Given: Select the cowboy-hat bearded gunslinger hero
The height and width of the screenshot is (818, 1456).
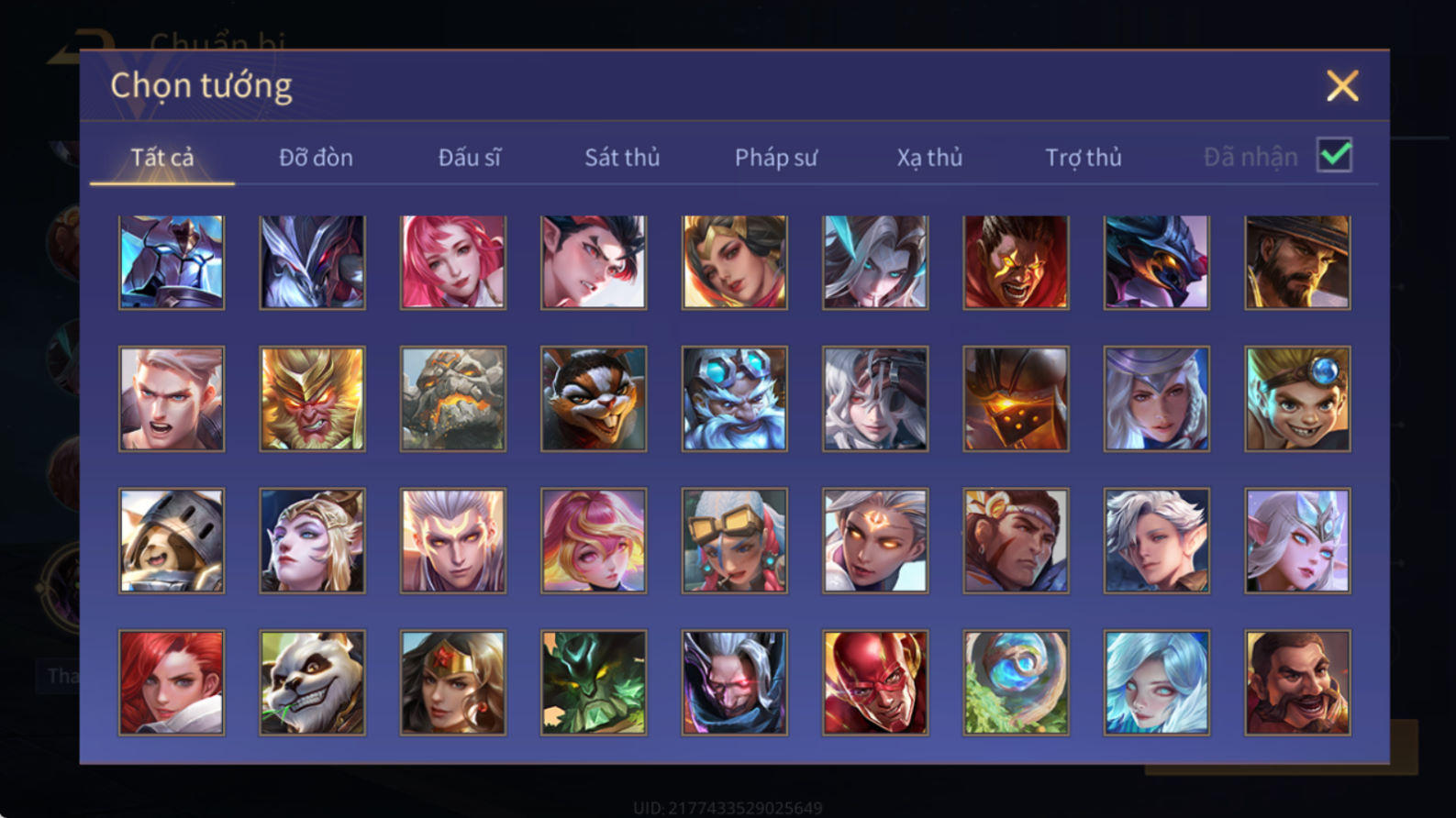Looking at the screenshot, I should 1297,262.
